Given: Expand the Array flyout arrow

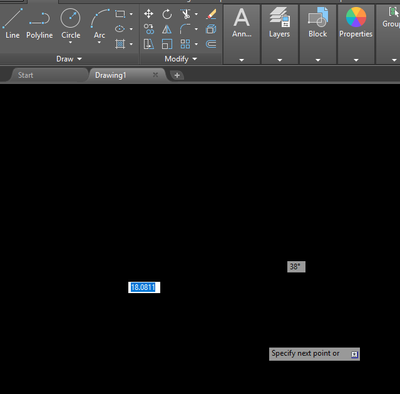Looking at the screenshot, I should pyautogui.click(x=196, y=44).
